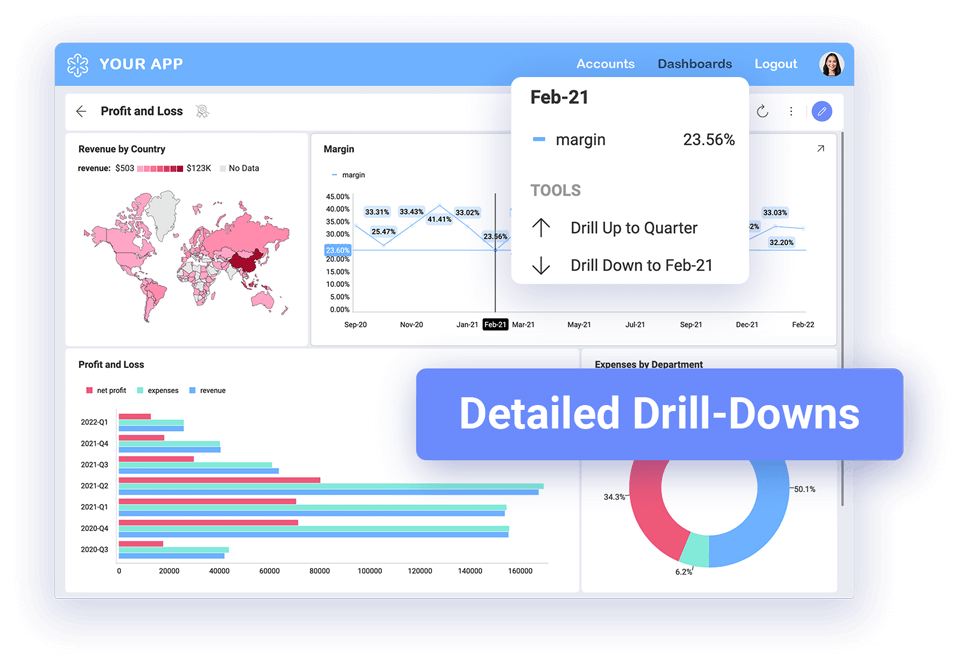Toggle the expenses legend series
This screenshot has height=665, width=960.
tap(158, 391)
